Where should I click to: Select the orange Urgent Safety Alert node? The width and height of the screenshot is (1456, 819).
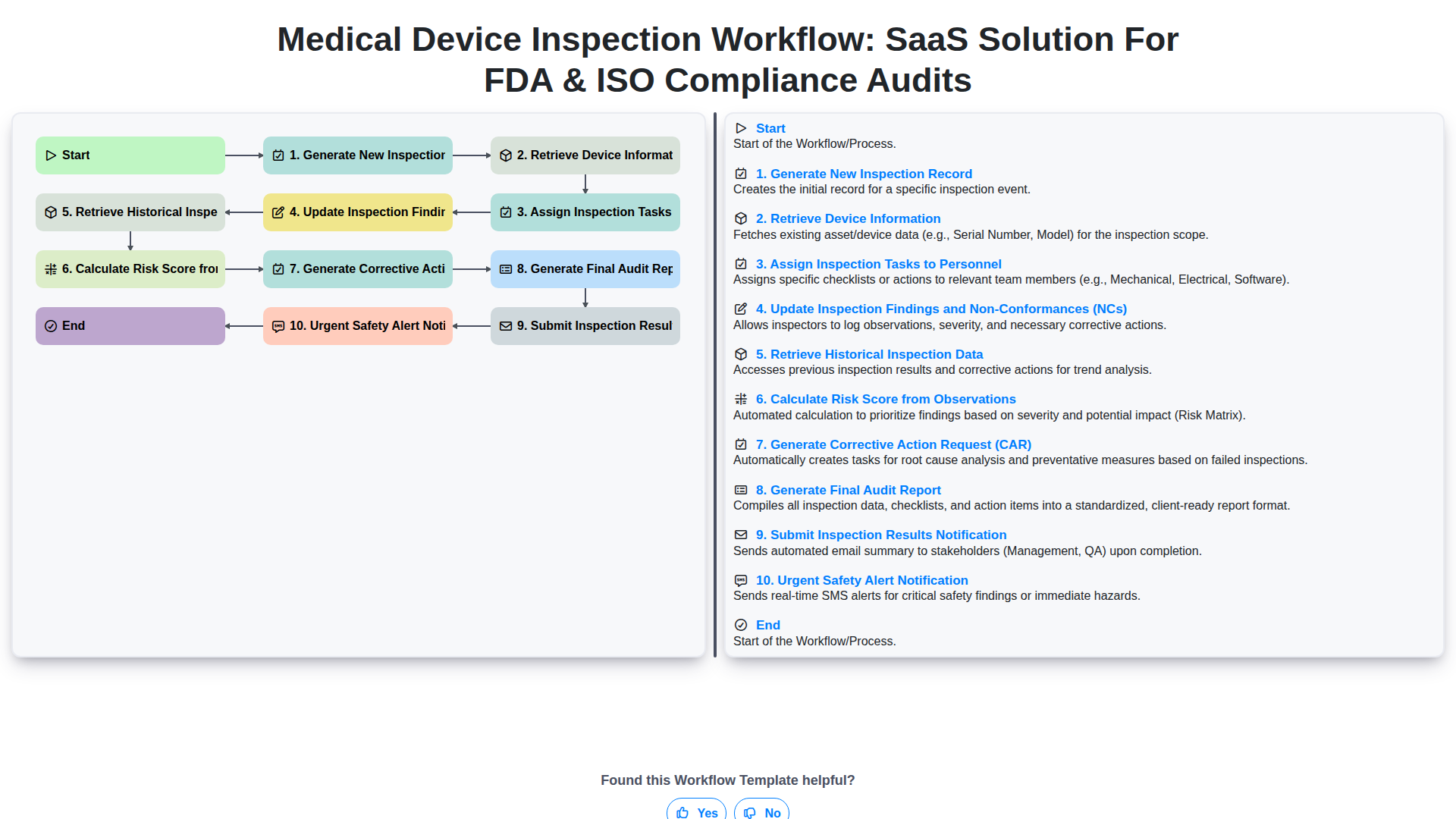358,326
